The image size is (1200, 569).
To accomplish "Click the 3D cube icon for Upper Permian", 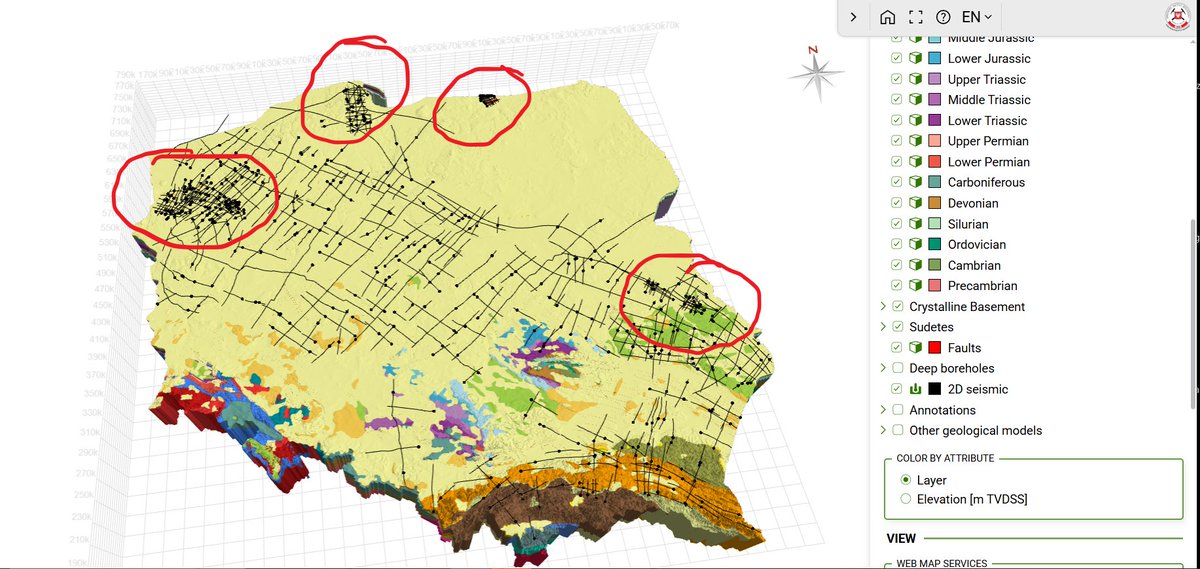I will pos(916,141).
